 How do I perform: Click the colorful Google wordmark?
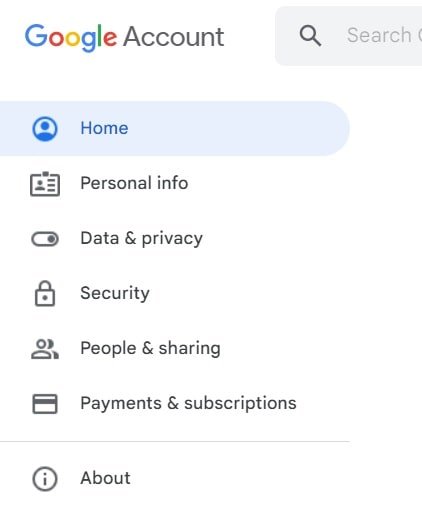point(71,37)
